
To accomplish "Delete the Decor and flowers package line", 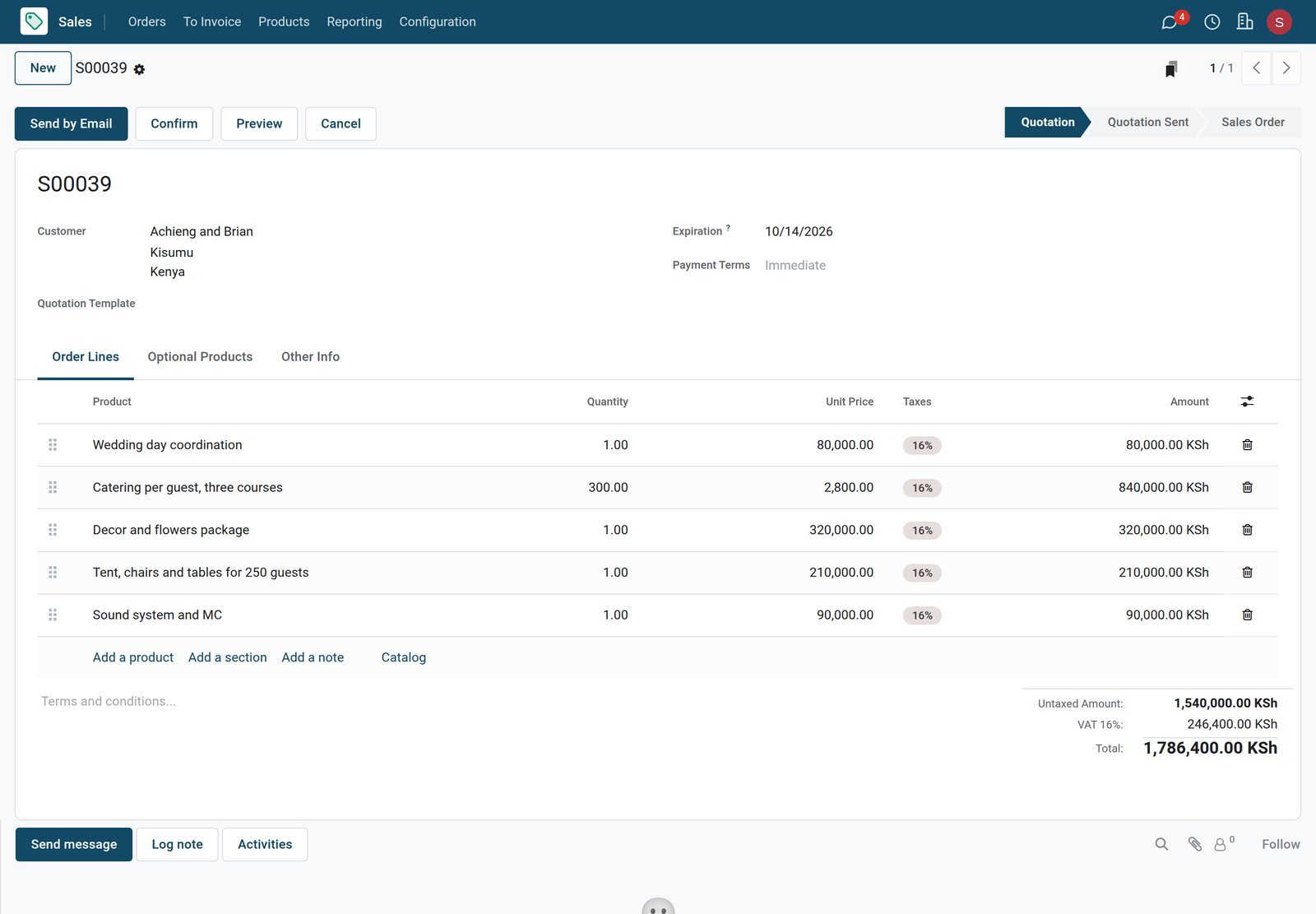I will 1247,530.
